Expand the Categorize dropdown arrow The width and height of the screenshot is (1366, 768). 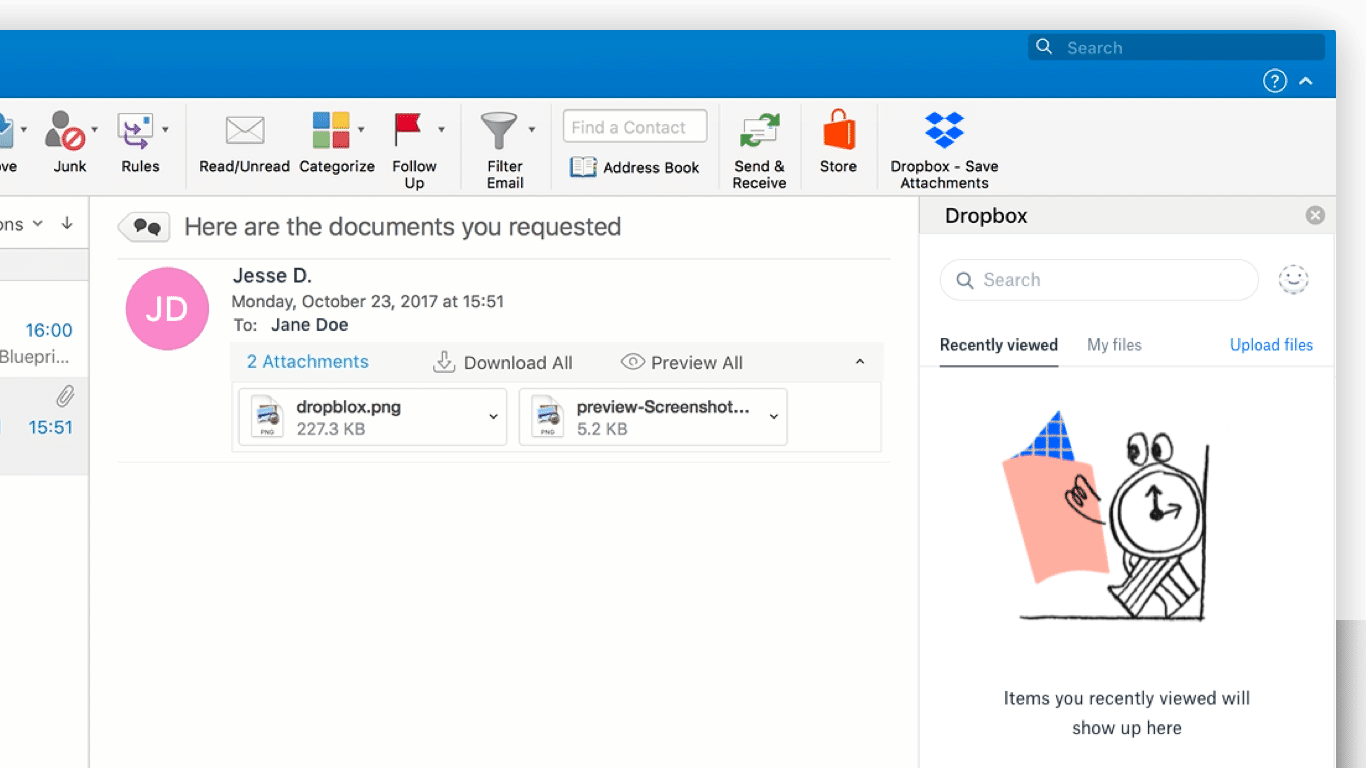[x=361, y=130]
